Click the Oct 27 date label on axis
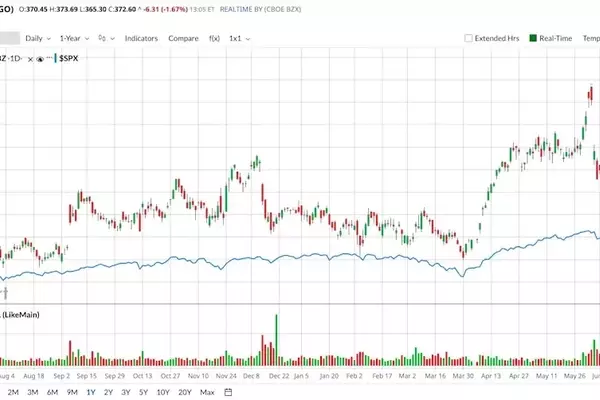The width and height of the screenshot is (600, 400). [170, 376]
